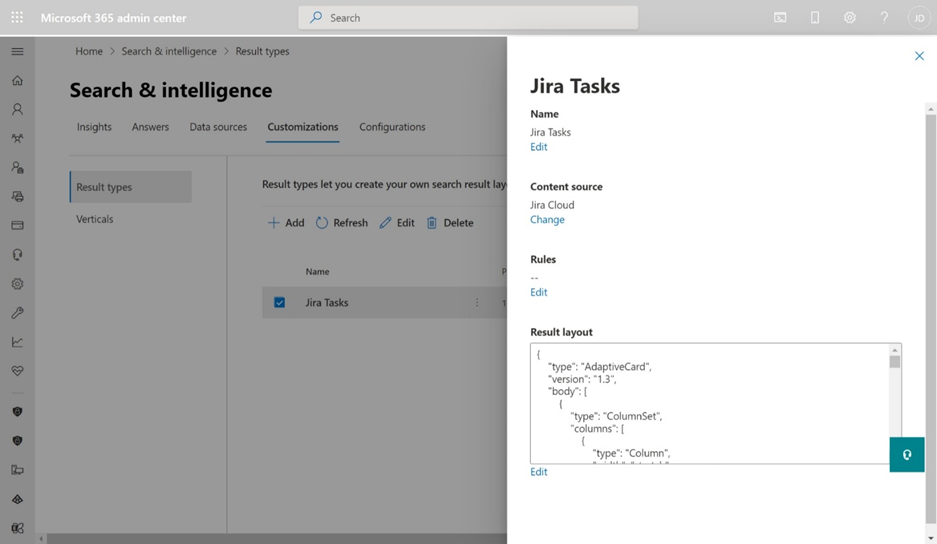This screenshot has height=544, width=937.
Task: Open Cloud Shell icon in header
Action: tap(780, 17)
